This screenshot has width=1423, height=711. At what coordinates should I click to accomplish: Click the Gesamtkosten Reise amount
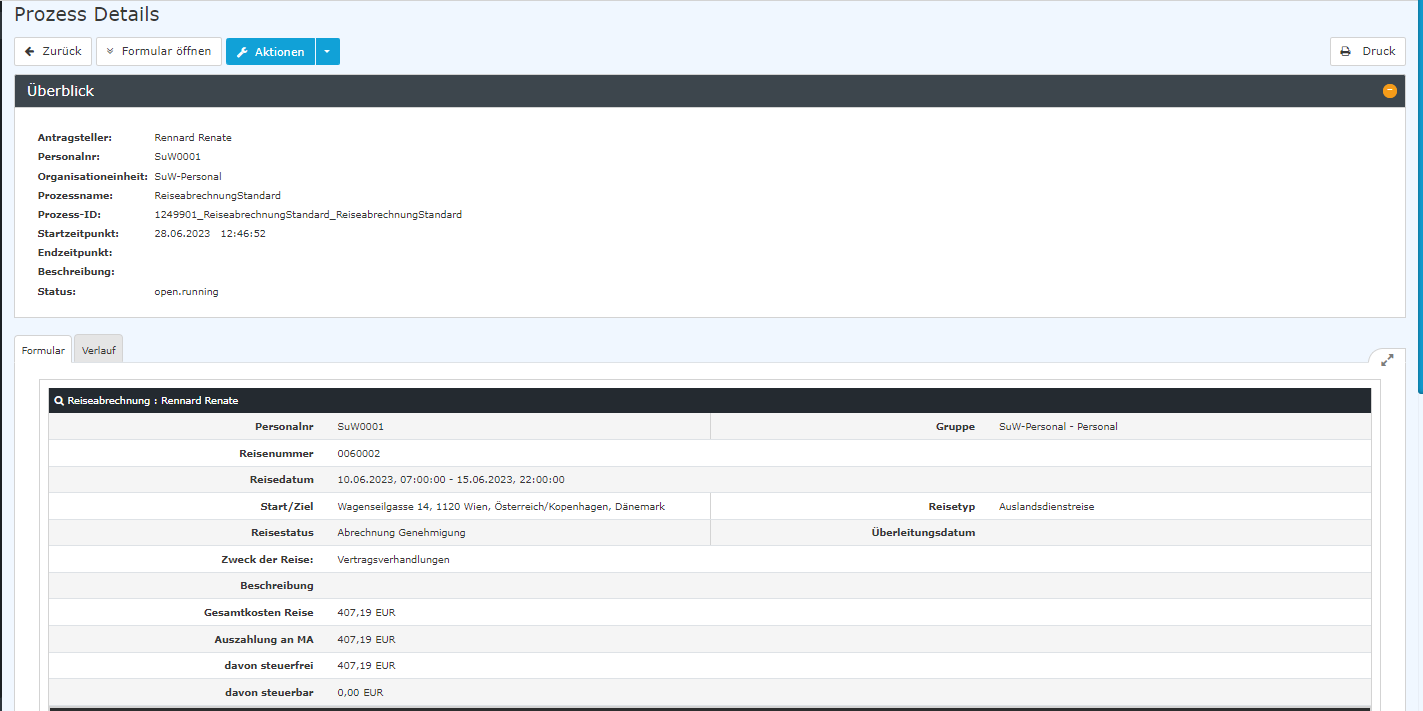pos(366,612)
